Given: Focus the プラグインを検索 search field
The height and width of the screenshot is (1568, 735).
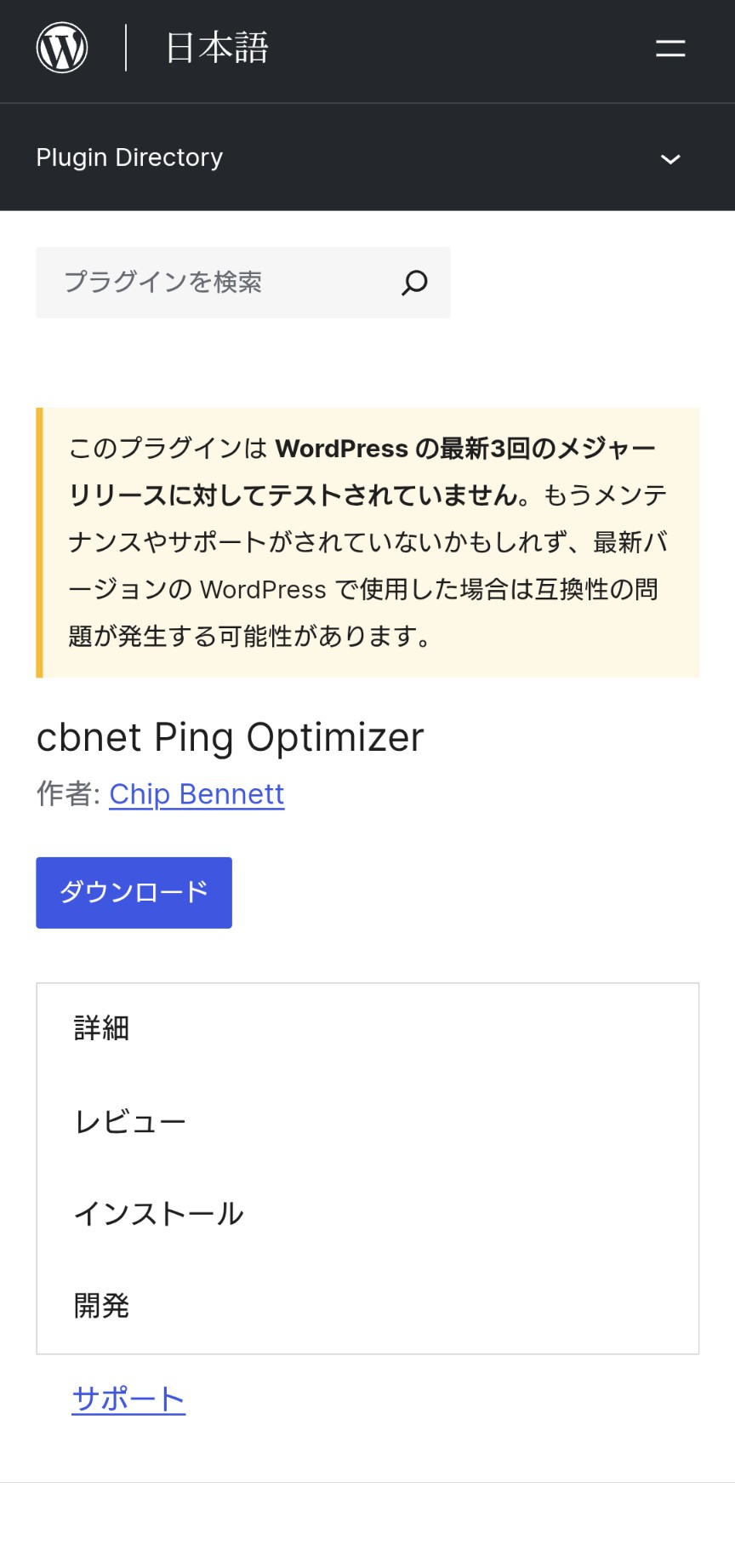Looking at the screenshot, I should click(x=221, y=283).
